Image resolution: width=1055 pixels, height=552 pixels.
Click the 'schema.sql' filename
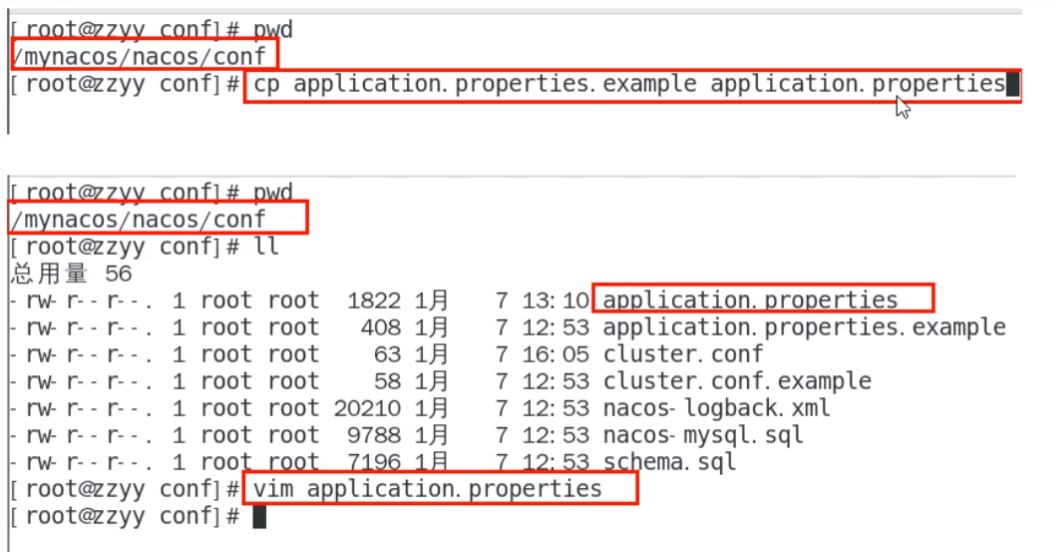tap(669, 462)
